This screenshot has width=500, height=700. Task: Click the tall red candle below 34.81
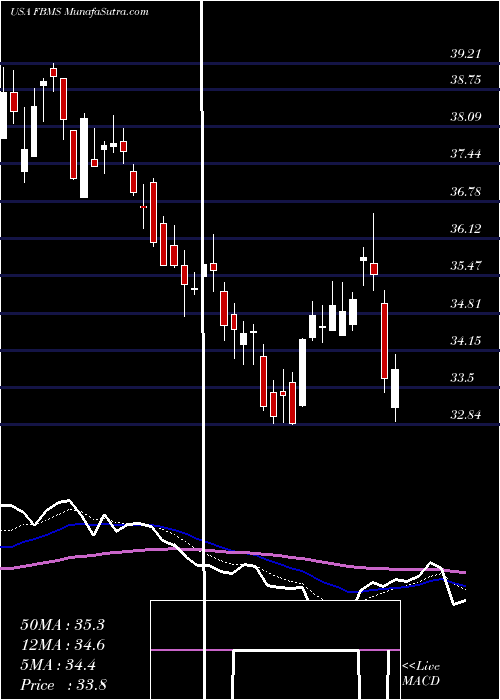(384, 341)
